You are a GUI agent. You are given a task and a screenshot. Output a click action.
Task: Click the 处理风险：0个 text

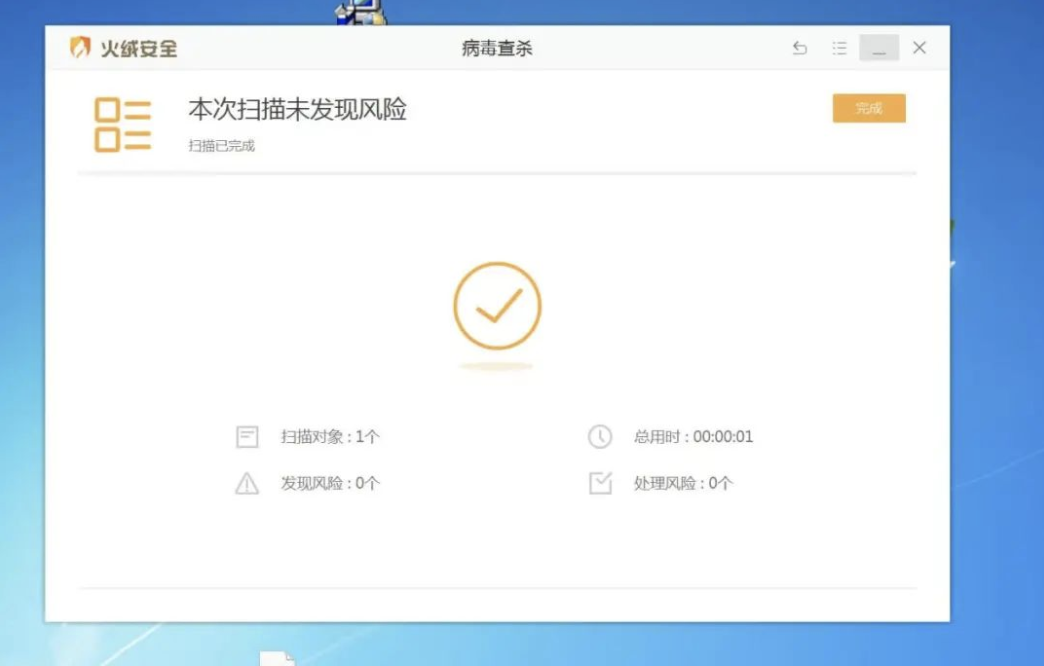click(683, 484)
